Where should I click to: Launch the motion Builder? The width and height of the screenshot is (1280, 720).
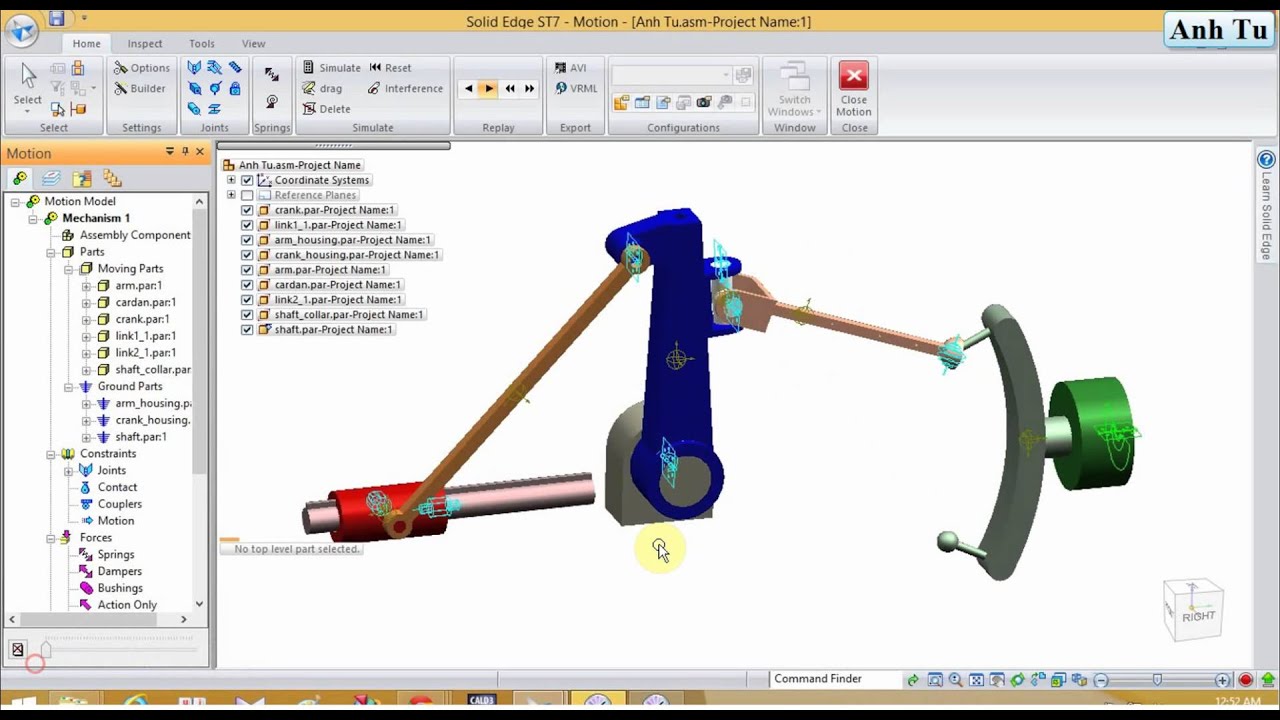pos(139,88)
